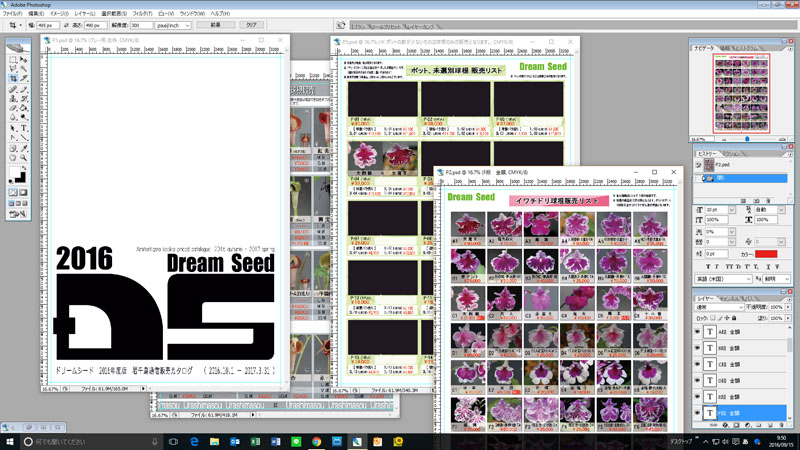Screen dimensions: 800x450
Task: Select the Lasso tool
Action: [13, 69]
